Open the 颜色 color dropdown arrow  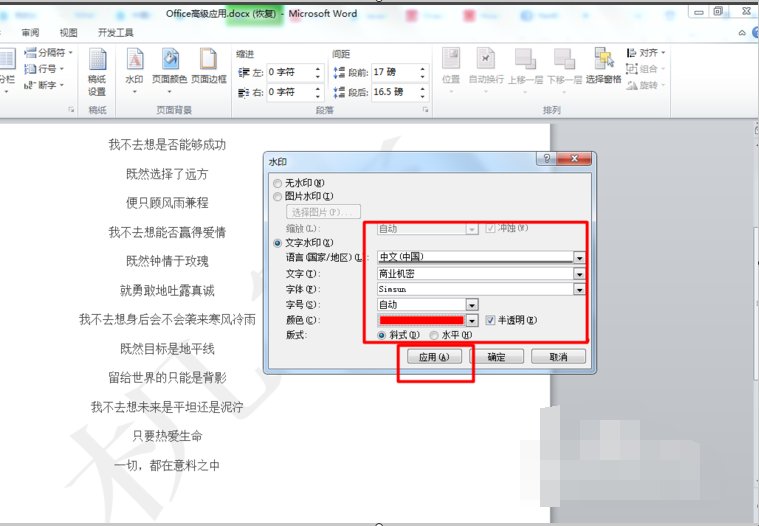pos(471,320)
